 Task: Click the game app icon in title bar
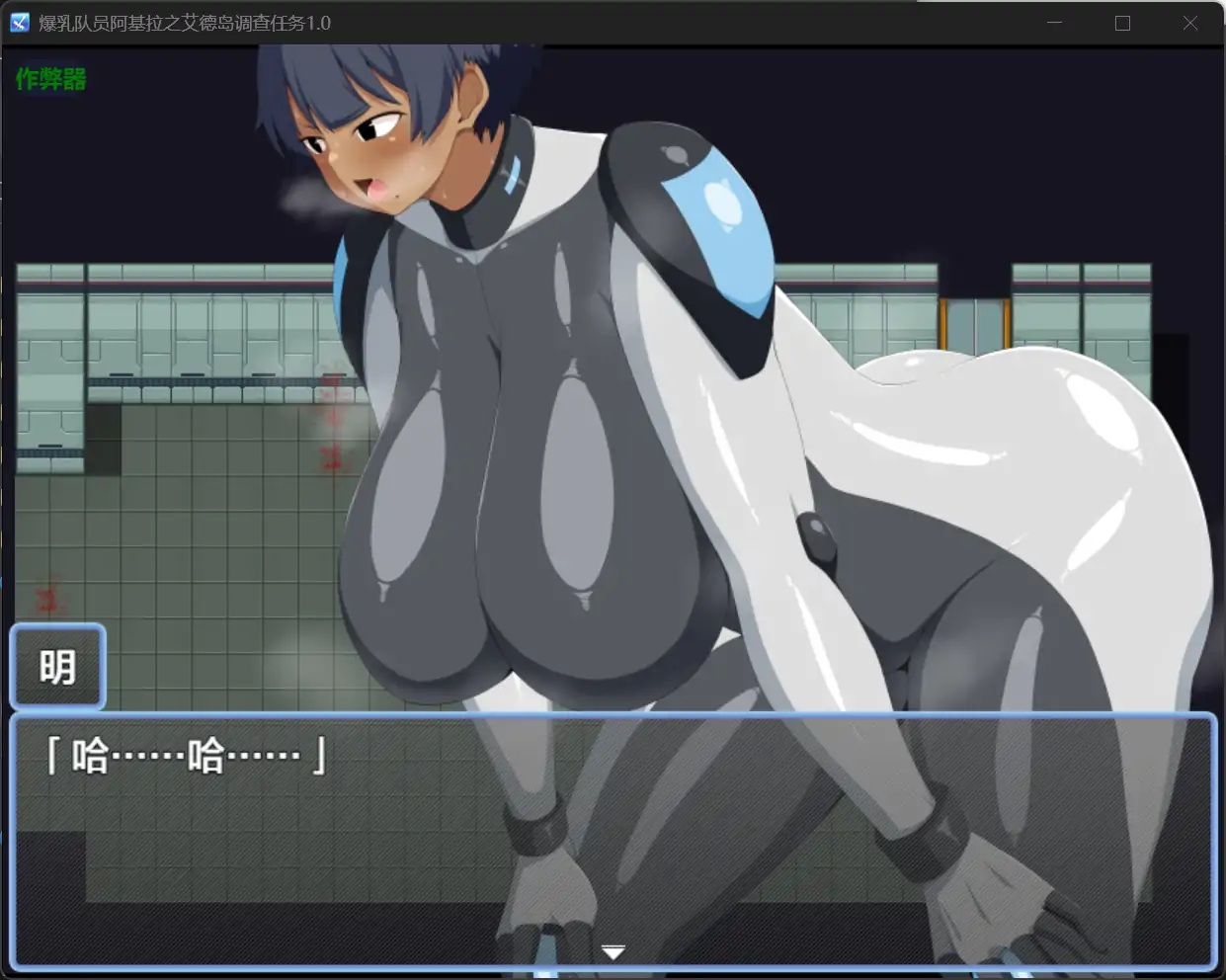[20, 23]
